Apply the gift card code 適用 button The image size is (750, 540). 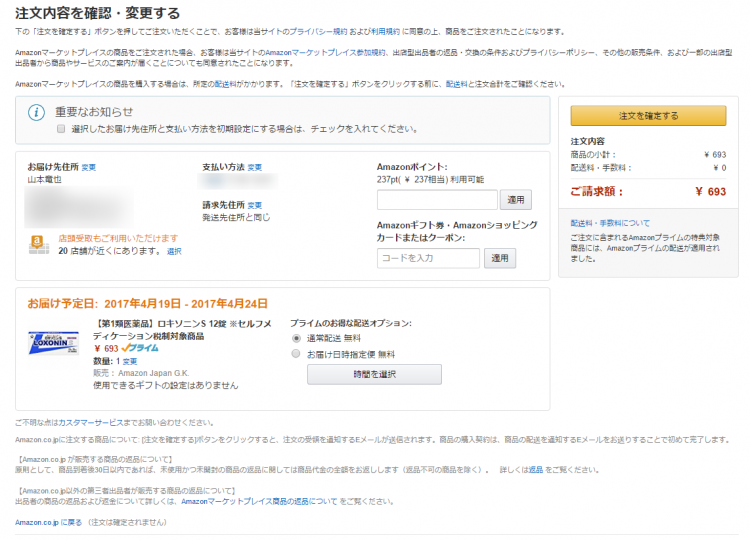[x=500, y=258]
